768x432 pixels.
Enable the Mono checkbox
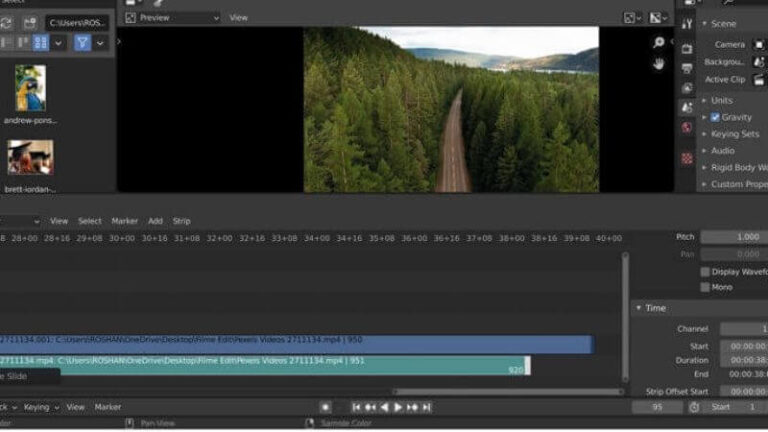tap(705, 288)
